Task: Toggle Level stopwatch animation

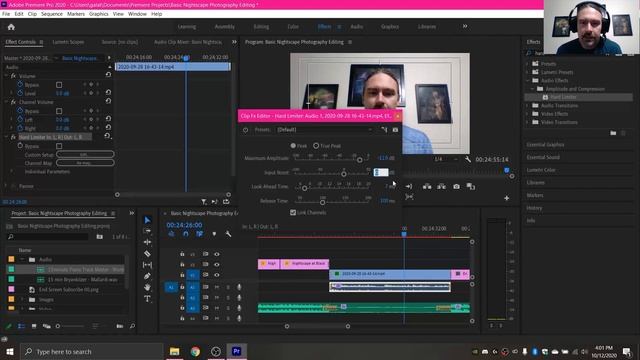Action: click(x=20, y=93)
